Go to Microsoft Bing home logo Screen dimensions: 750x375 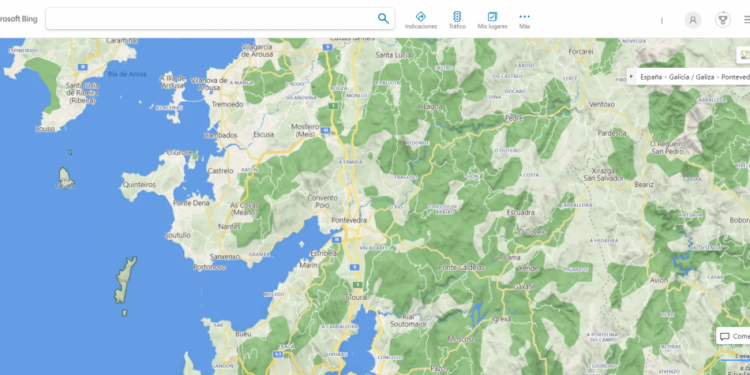18,19
